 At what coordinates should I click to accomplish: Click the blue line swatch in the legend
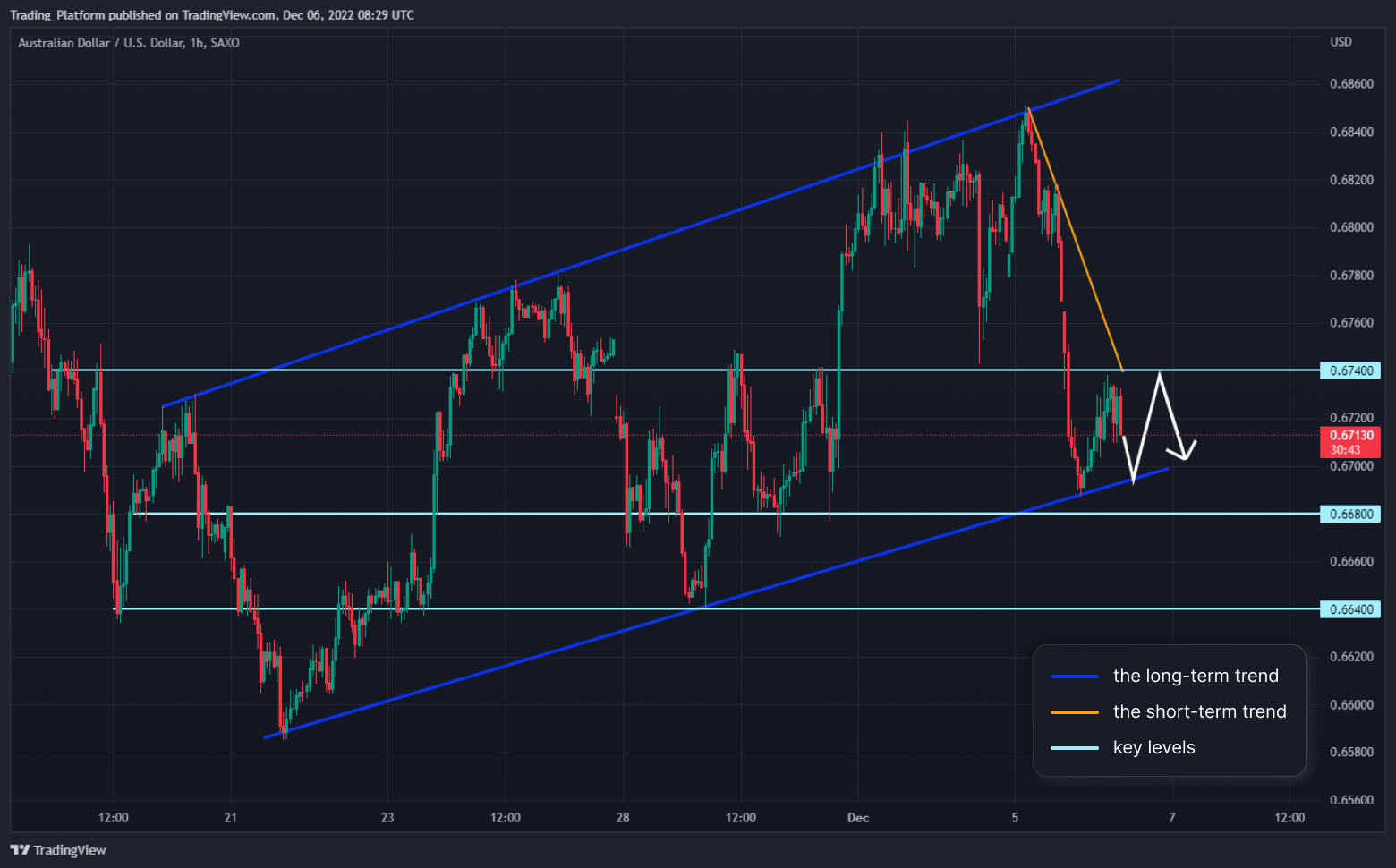pyautogui.click(x=1074, y=677)
